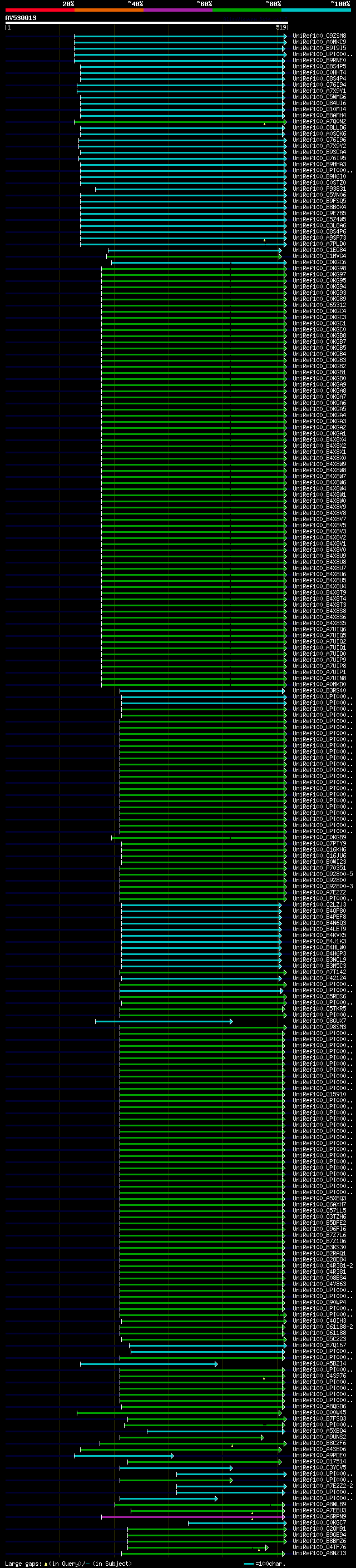Click hit label UniRef100_A7E2Z2
This screenshot has height=1568, width=356.
click(319, 892)
